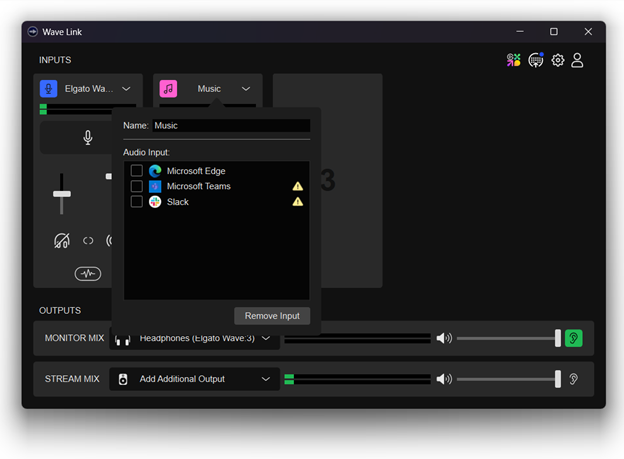Click the Microsoft Edge label in audio list
Image resolution: width=624 pixels, height=459 pixels.
196,171
